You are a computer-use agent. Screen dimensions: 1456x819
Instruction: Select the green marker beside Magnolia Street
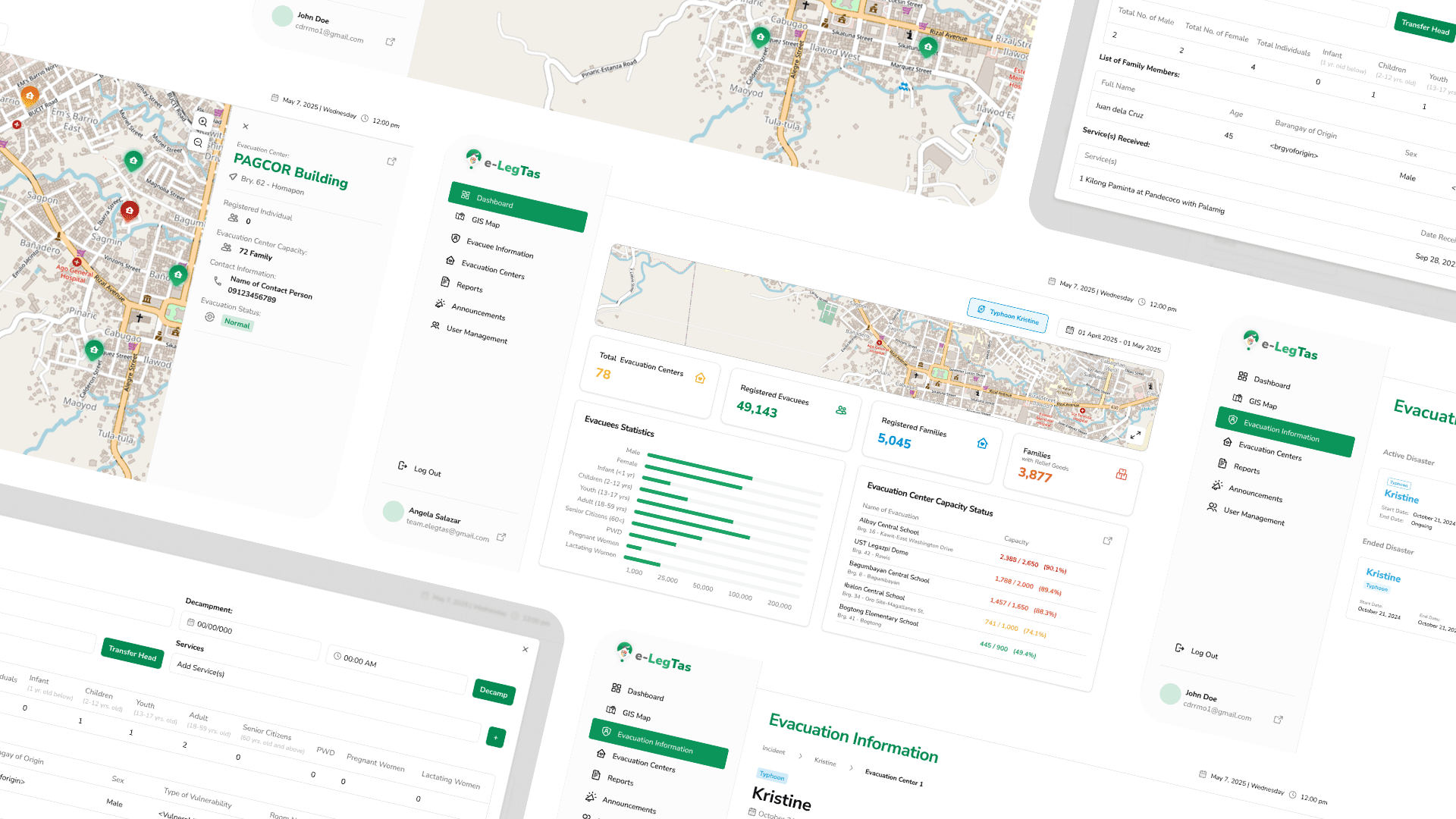click(x=133, y=161)
